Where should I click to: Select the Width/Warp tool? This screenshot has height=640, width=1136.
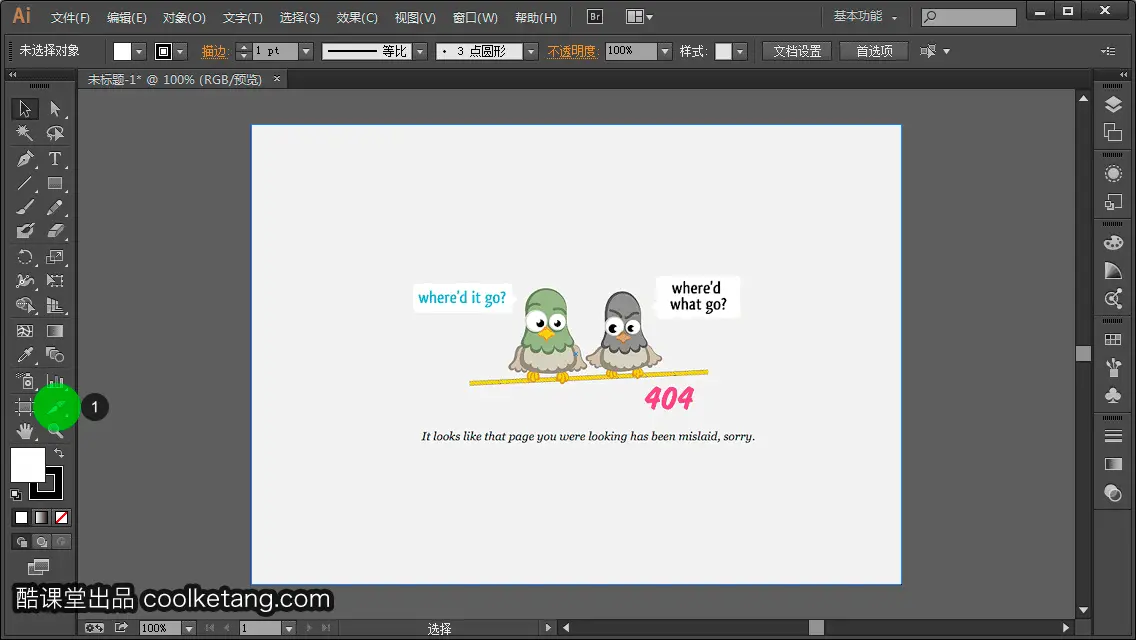point(25,281)
